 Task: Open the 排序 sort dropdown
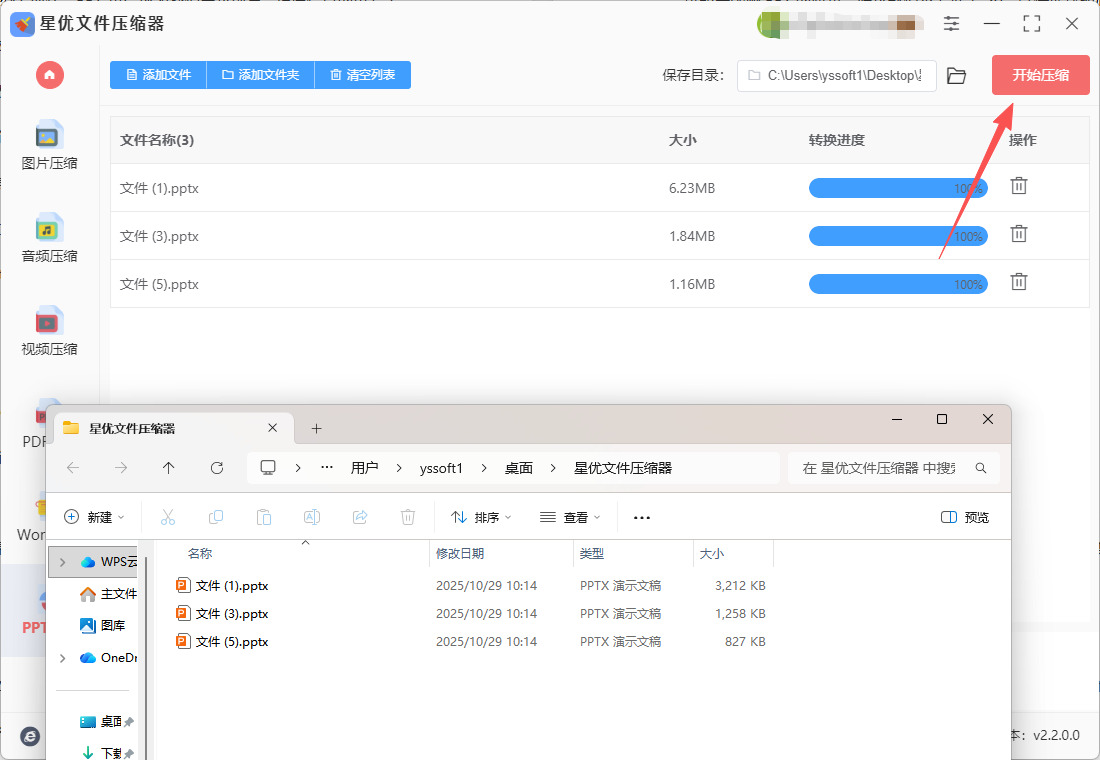pyautogui.click(x=481, y=517)
